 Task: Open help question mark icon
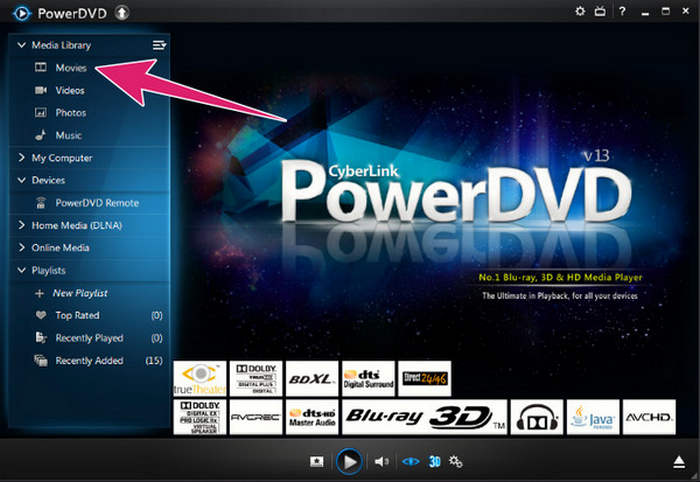(622, 11)
